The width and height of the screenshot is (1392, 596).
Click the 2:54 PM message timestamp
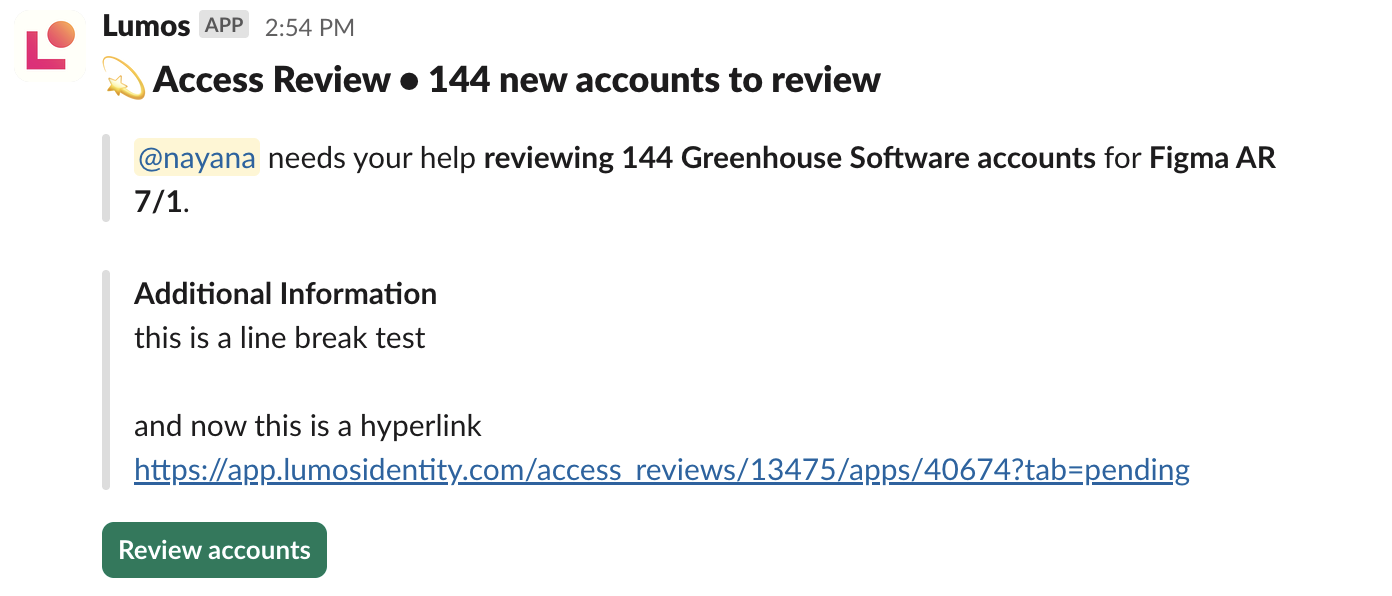coord(309,27)
